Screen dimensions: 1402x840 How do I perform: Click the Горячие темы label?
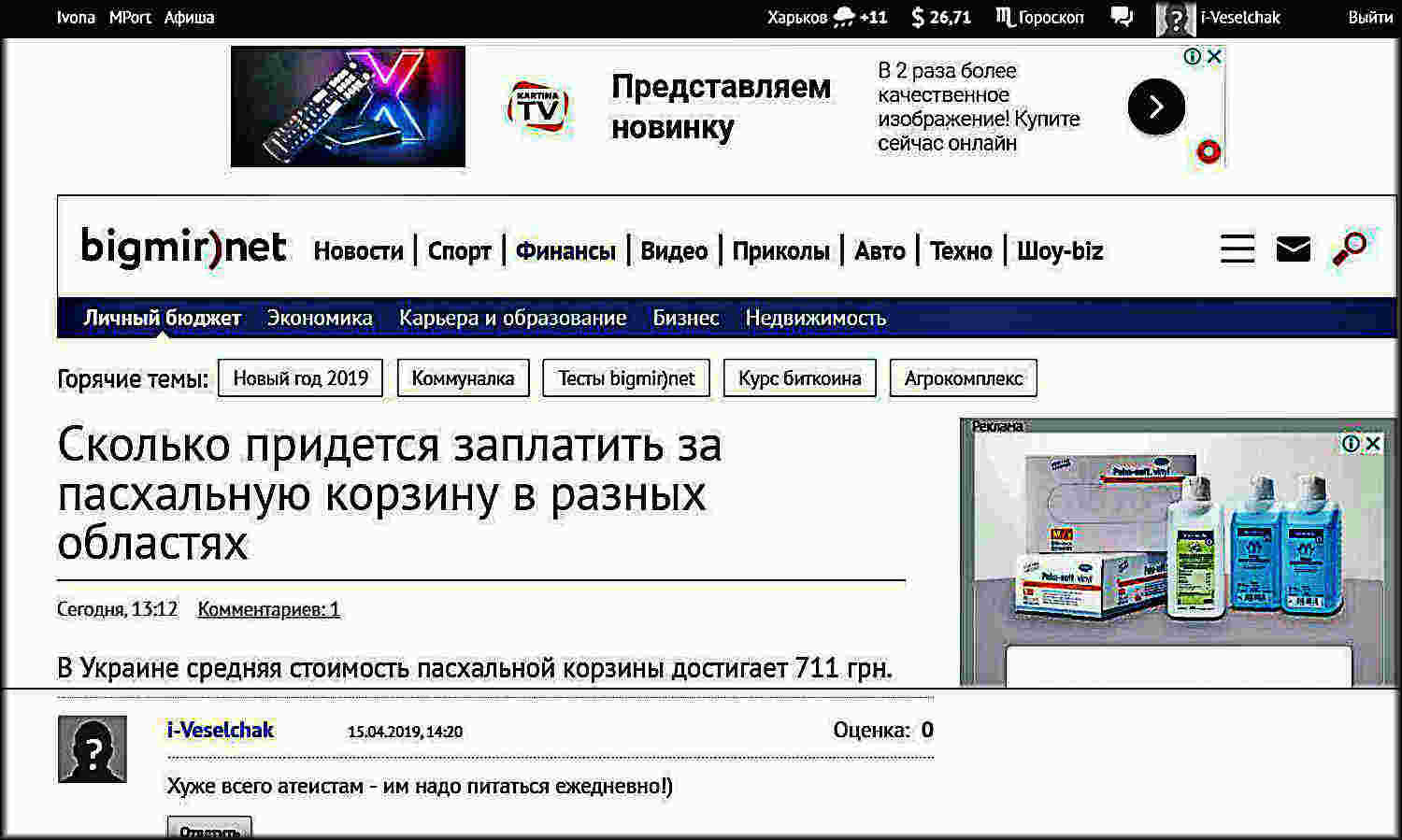coord(133,379)
